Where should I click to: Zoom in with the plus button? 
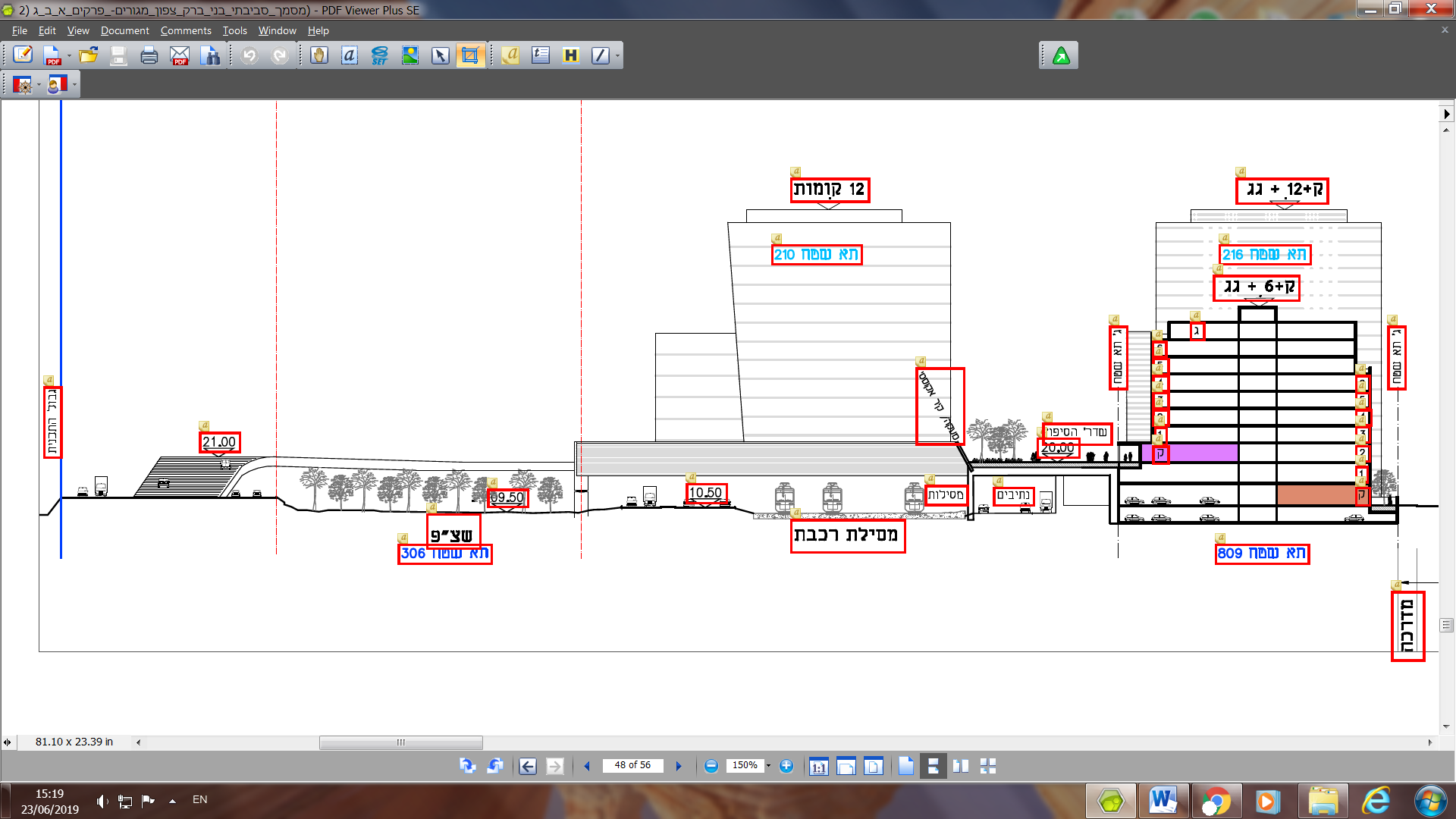786,766
